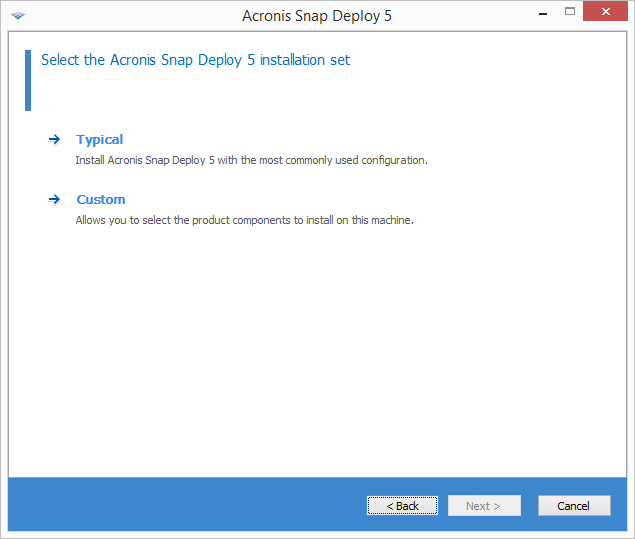Select the Custom installation option

[x=100, y=200]
